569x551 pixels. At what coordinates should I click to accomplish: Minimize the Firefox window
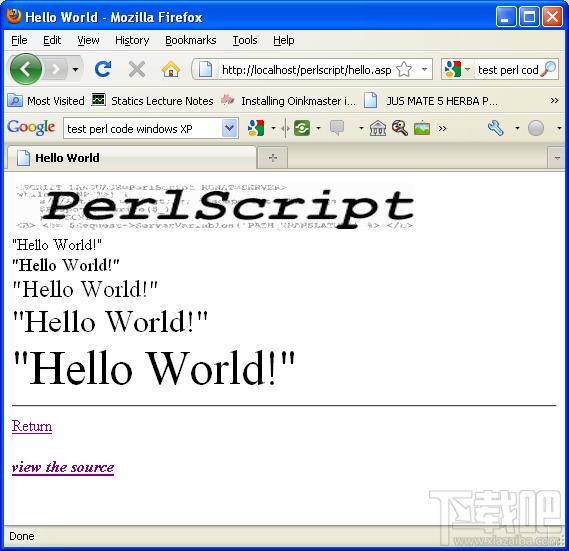tap(506, 17)
